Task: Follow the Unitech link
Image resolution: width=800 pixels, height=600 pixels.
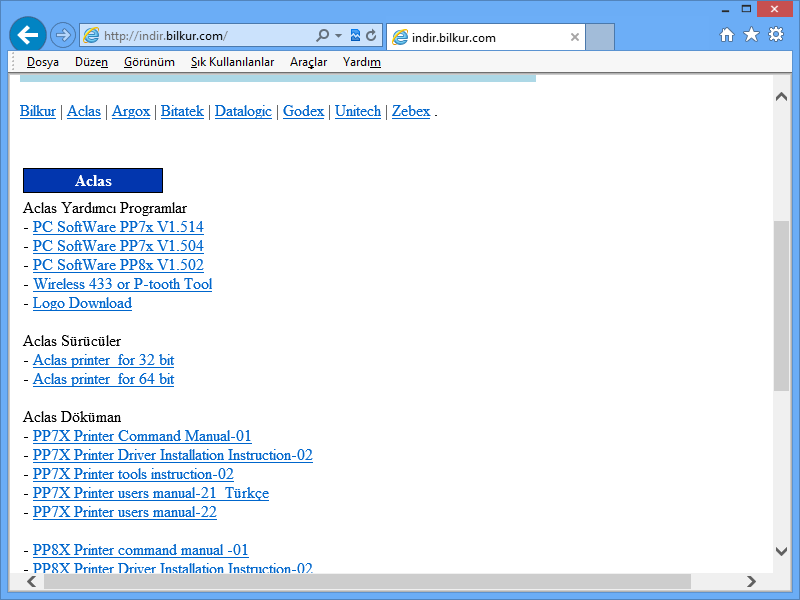Action: click(x=358, y=111)
